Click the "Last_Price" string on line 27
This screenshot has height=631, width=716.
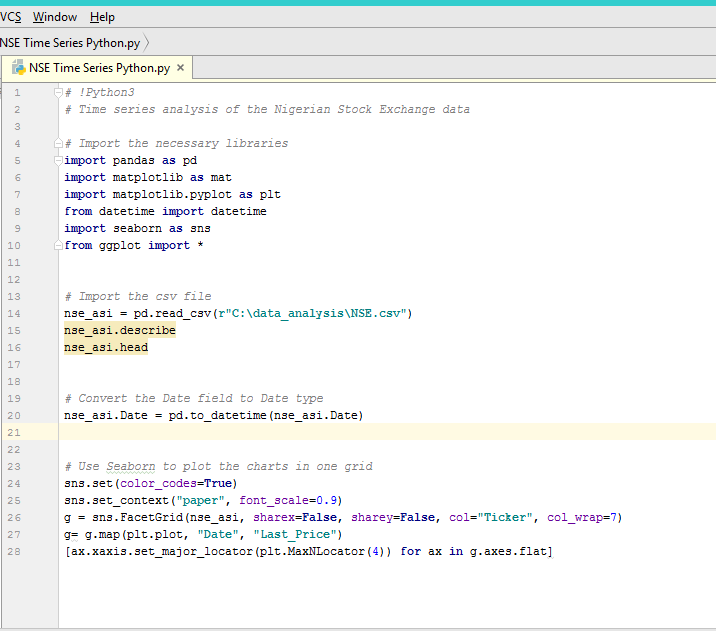[294, 535]
